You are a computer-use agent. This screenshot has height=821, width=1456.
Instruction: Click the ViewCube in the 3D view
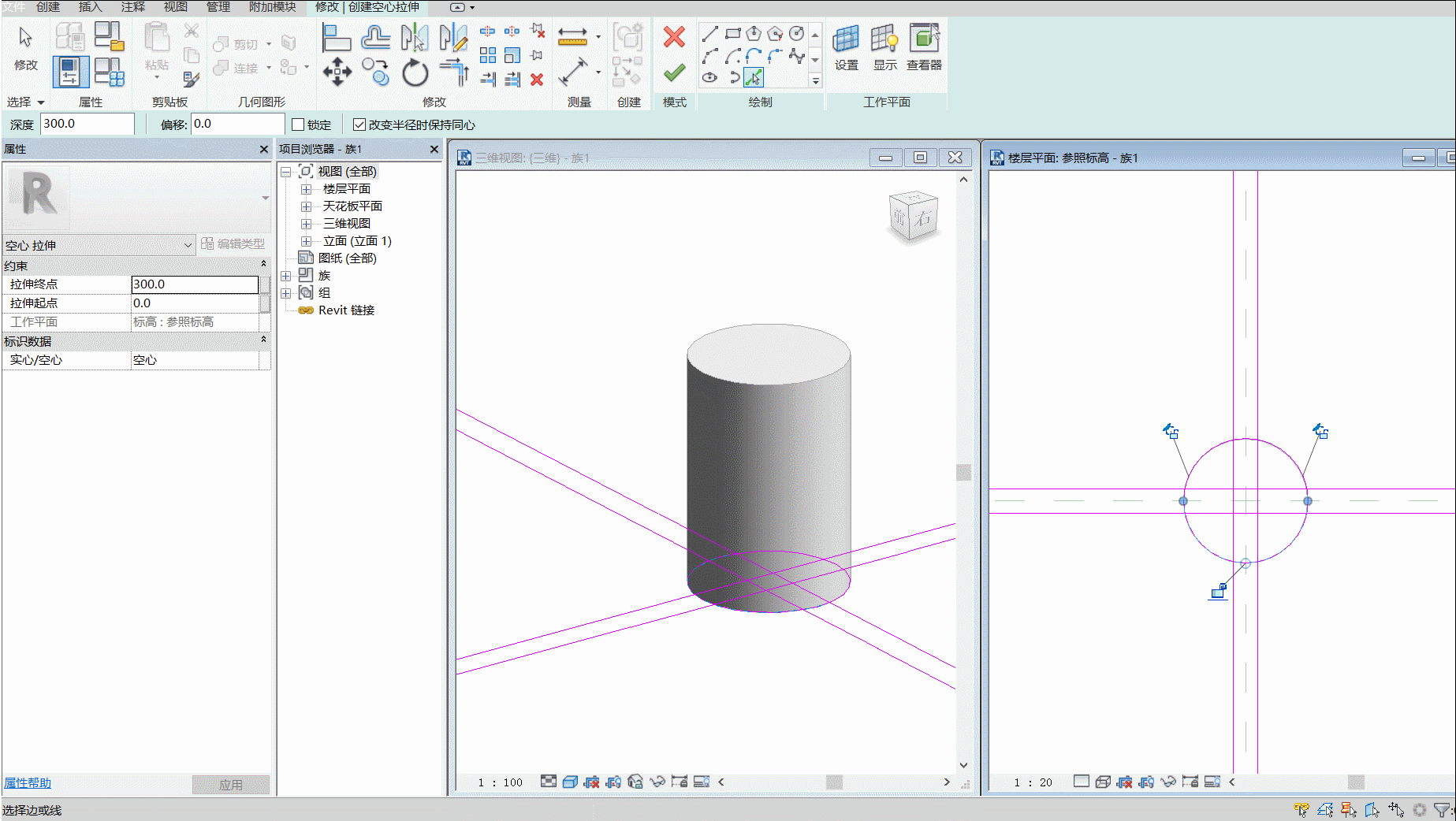click(914, 217)
